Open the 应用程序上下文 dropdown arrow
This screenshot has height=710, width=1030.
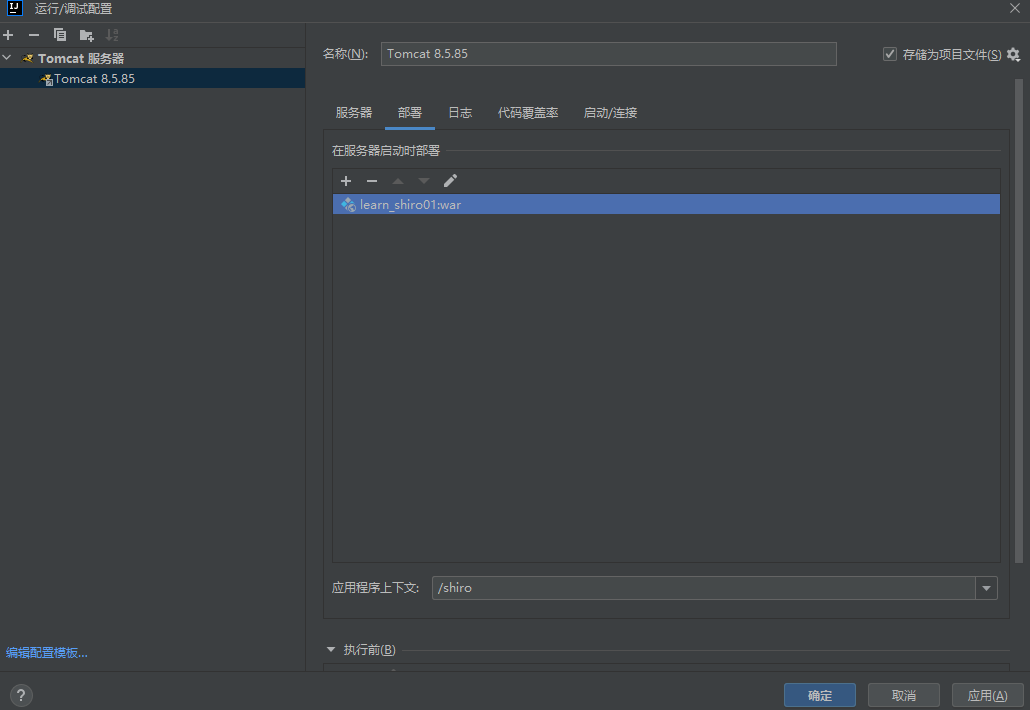(987, 588)
